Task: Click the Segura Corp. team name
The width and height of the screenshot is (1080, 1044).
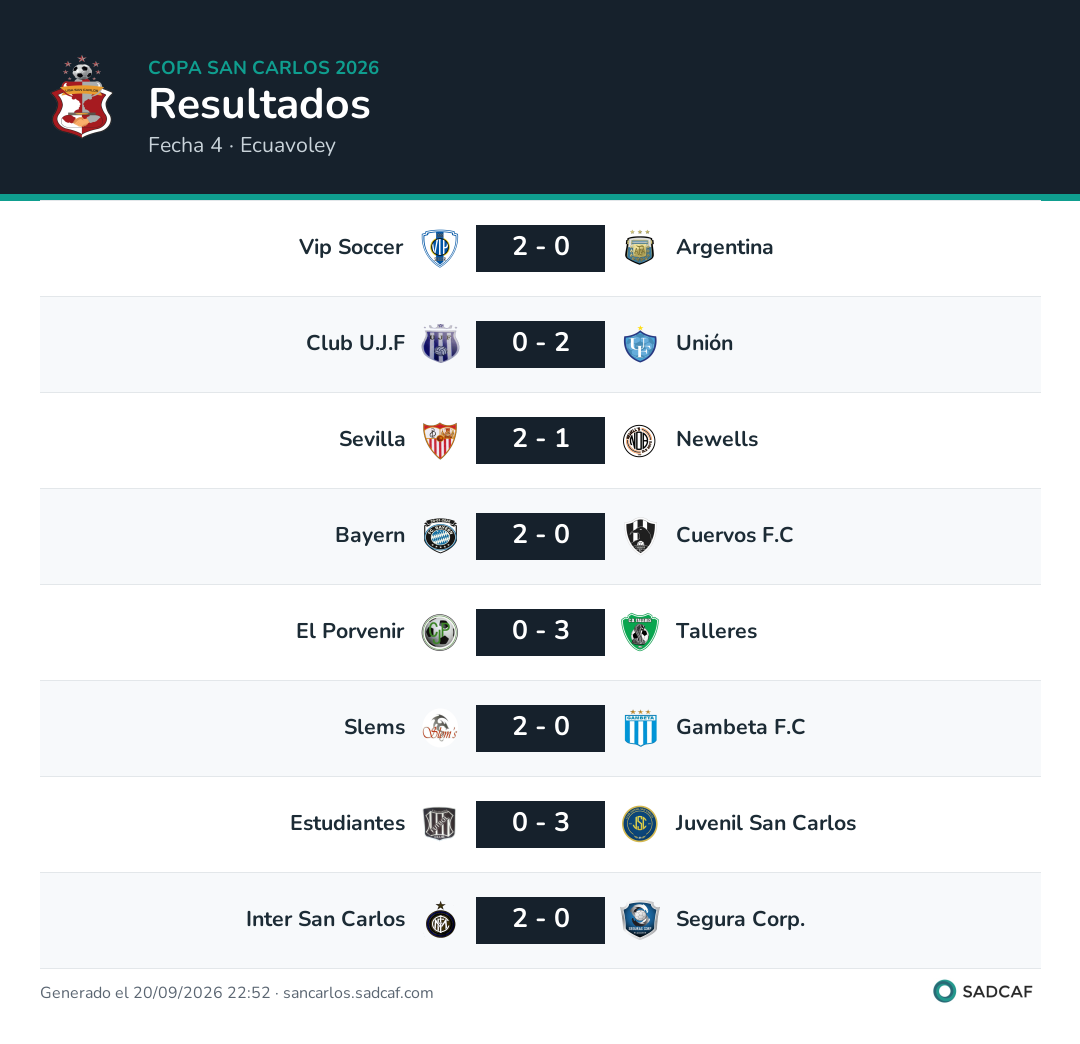Action: tap(740, 919)
